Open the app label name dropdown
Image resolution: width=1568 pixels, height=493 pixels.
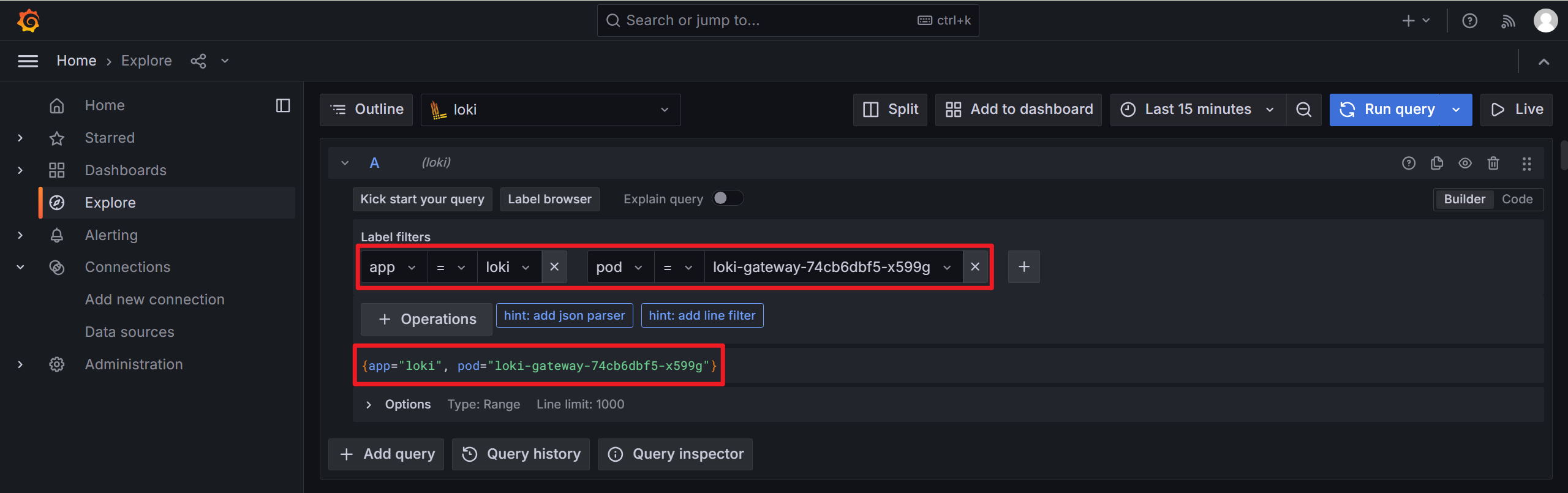pos(393,267)
